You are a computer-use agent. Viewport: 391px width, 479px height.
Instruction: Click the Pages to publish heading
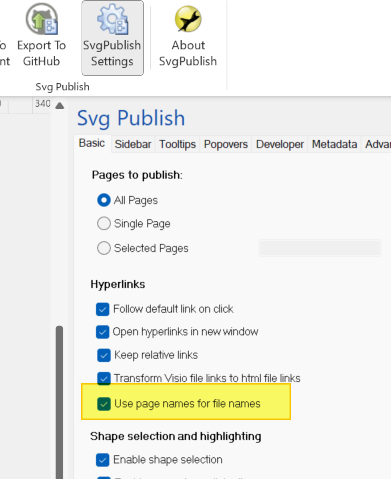coord(137,175)
